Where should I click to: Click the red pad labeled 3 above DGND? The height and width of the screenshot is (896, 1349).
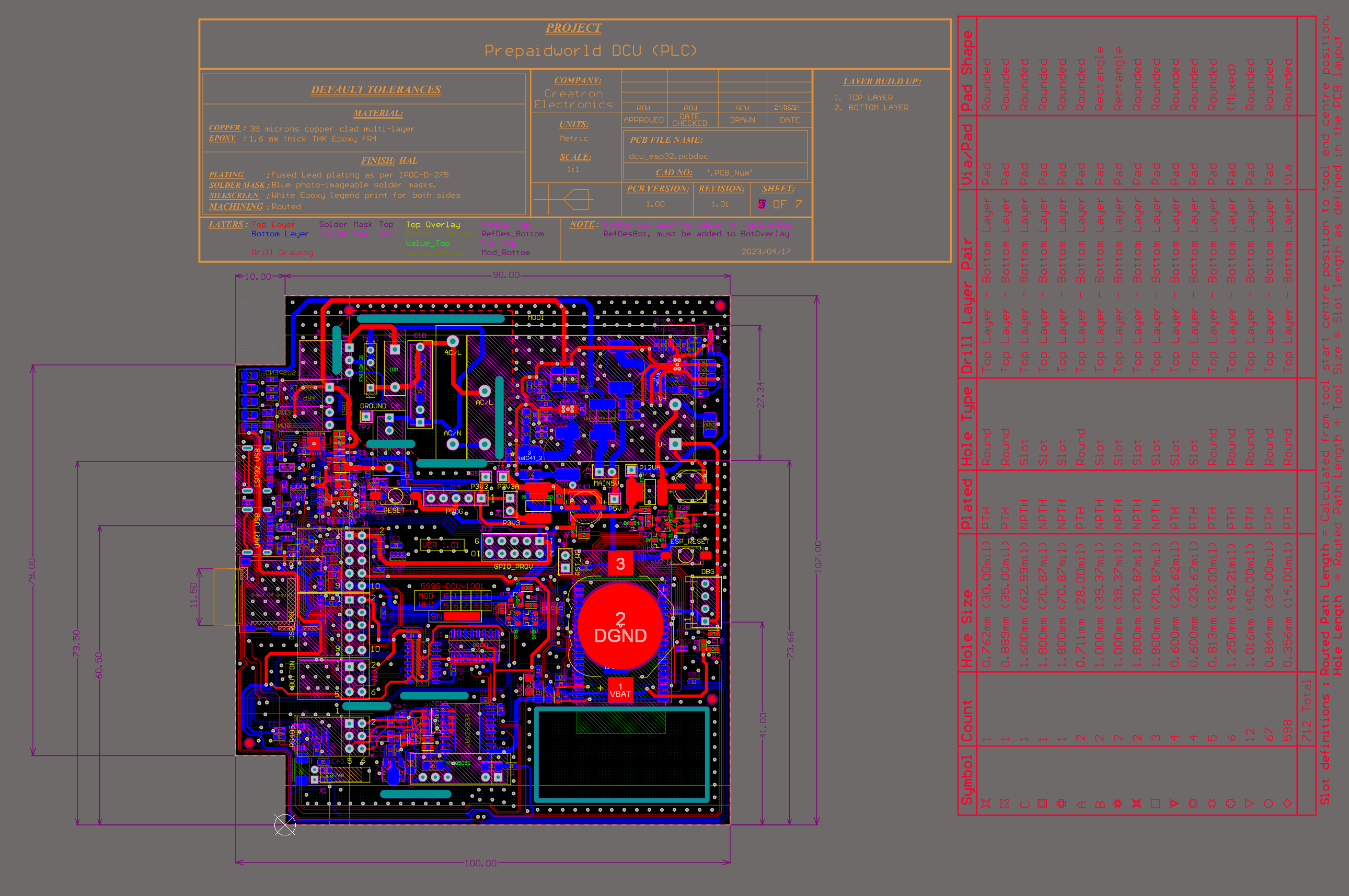[x=620, y=563]
